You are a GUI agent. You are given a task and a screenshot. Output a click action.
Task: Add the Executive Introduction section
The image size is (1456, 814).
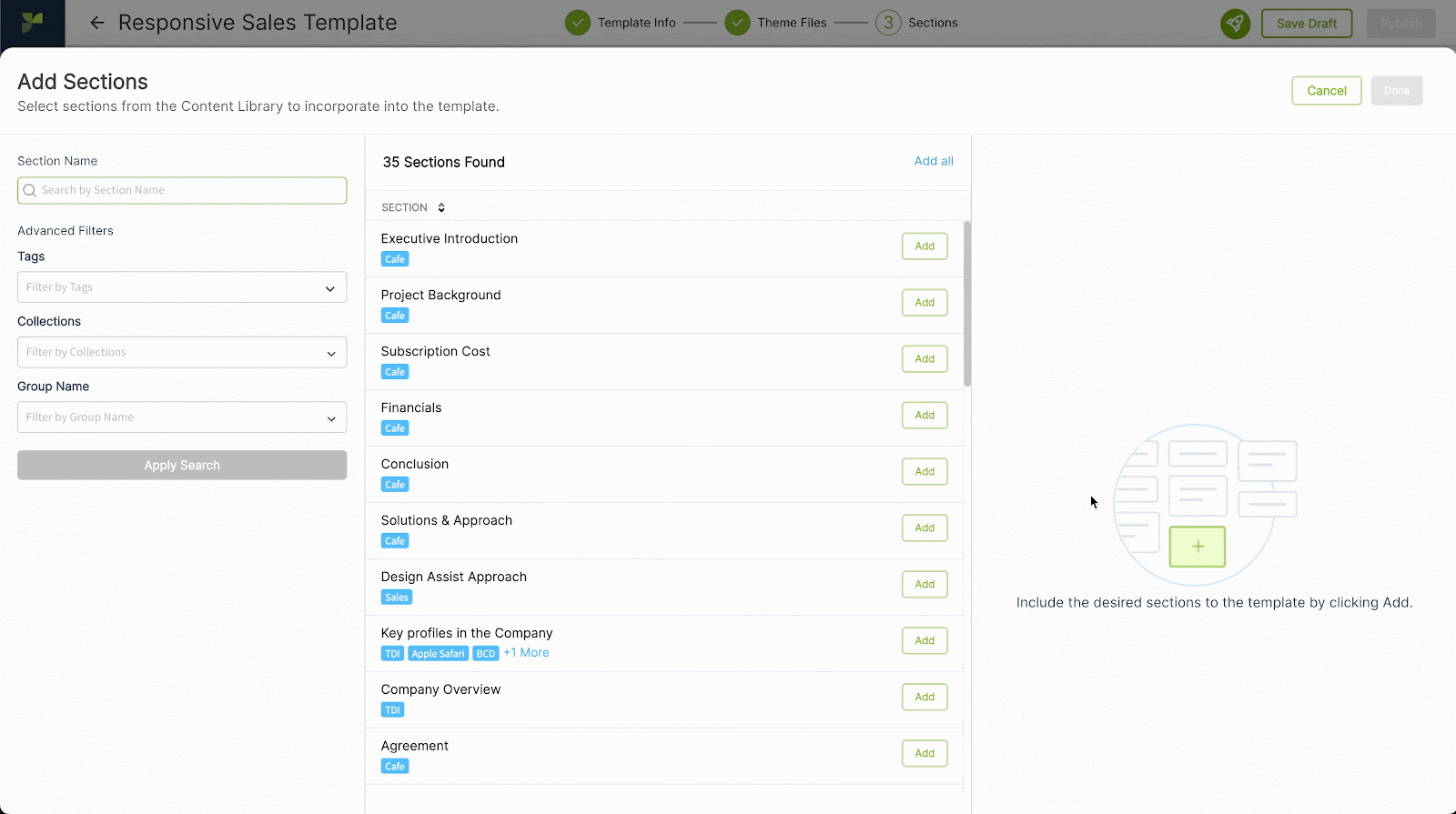925,246
